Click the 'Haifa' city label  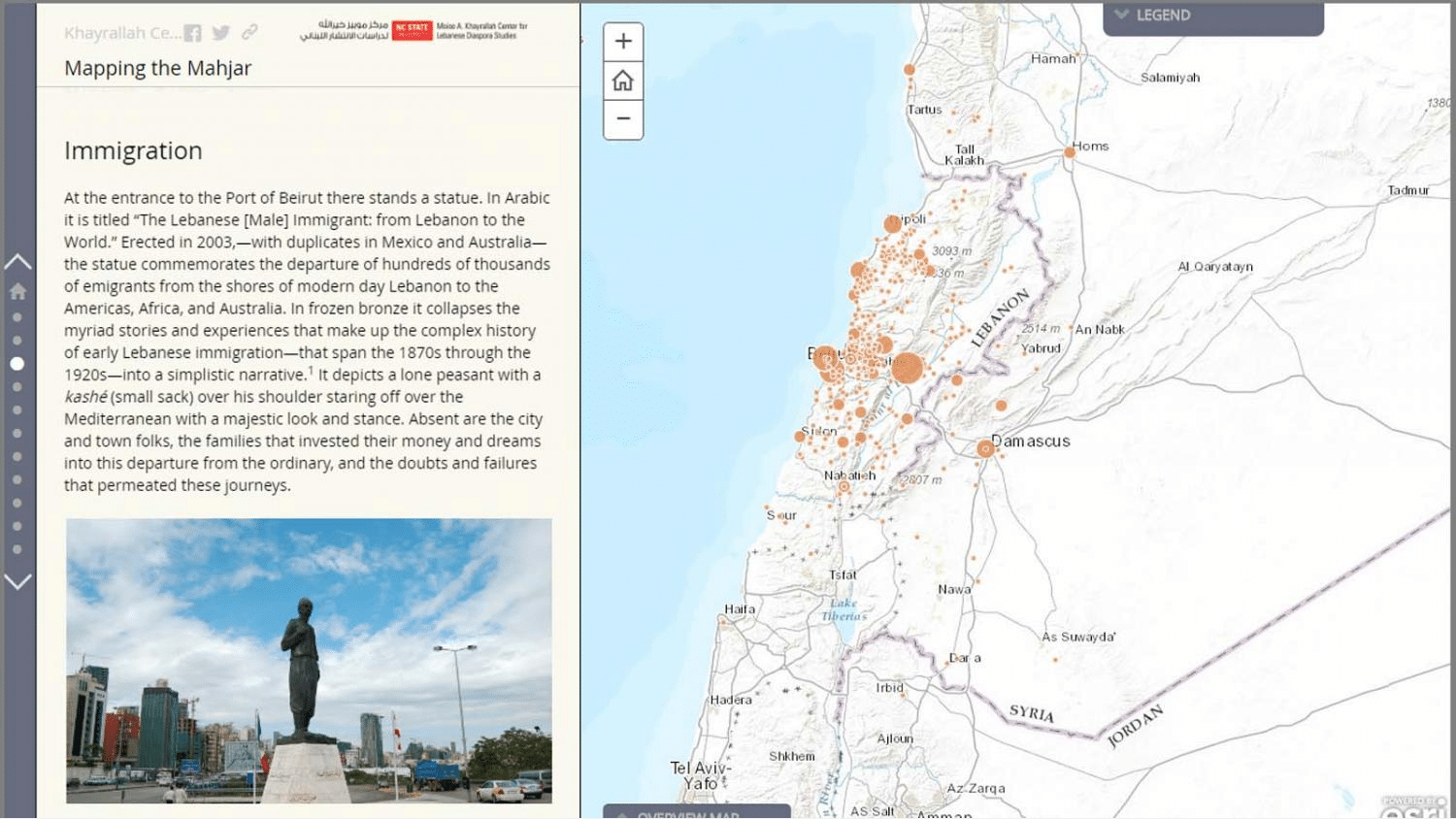click(740, 609)
